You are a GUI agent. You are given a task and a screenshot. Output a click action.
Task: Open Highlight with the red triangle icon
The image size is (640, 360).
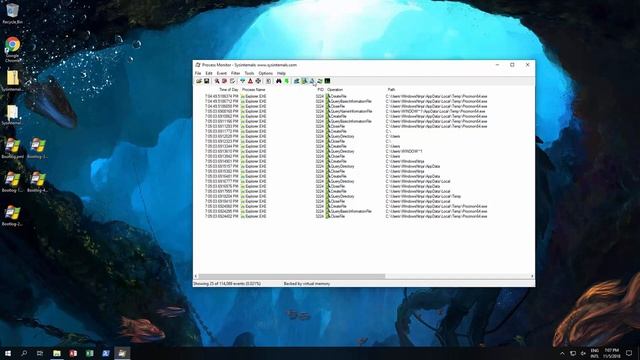(250, 81)
